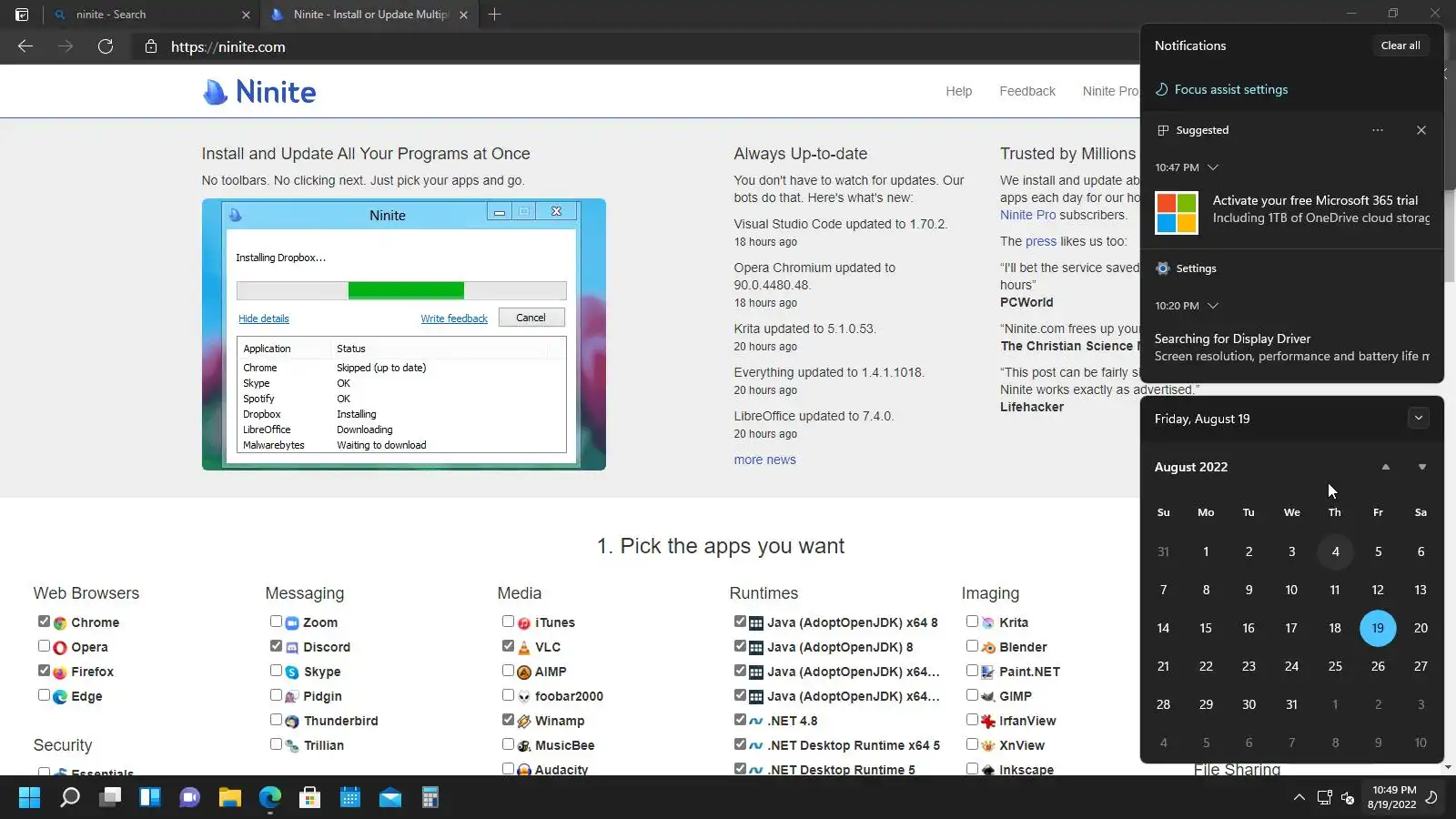Viewport: 1456px width, 819px height.
Task: Open Suggested notification options (three dots)
Action: [1378, 130]
